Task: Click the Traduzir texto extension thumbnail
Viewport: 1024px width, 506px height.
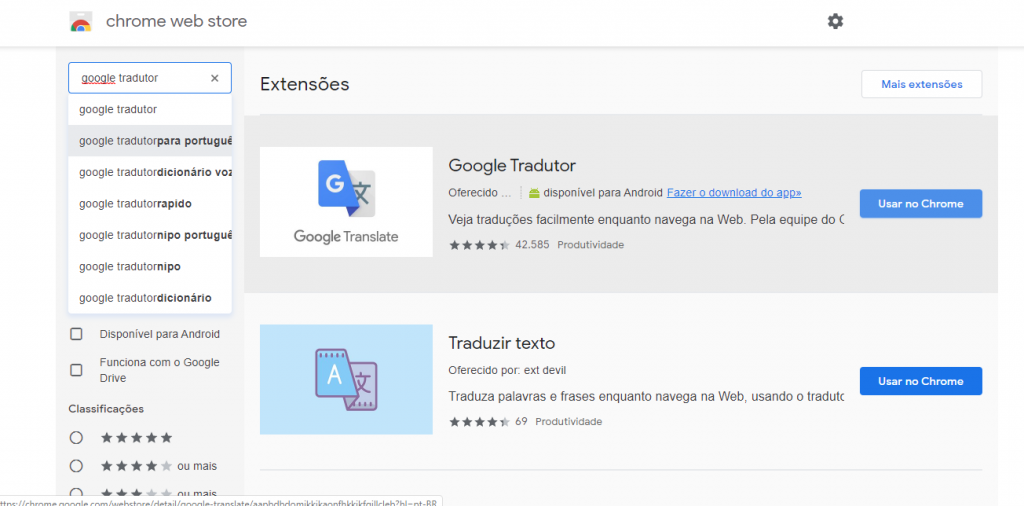Action: coord(346,379)
